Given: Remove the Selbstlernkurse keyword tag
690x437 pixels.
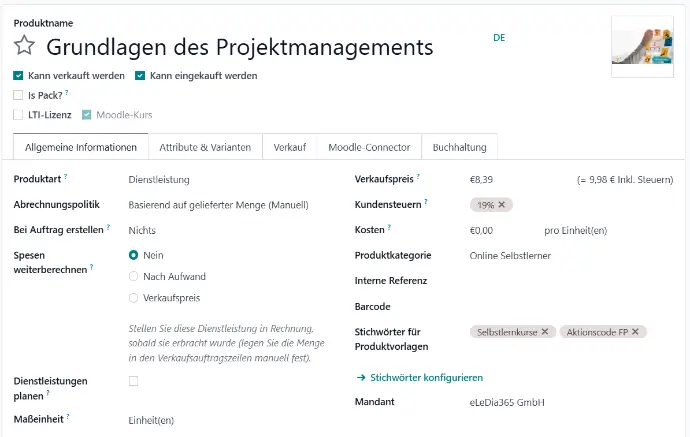Looking at the screenshot, I should point(545,332).
